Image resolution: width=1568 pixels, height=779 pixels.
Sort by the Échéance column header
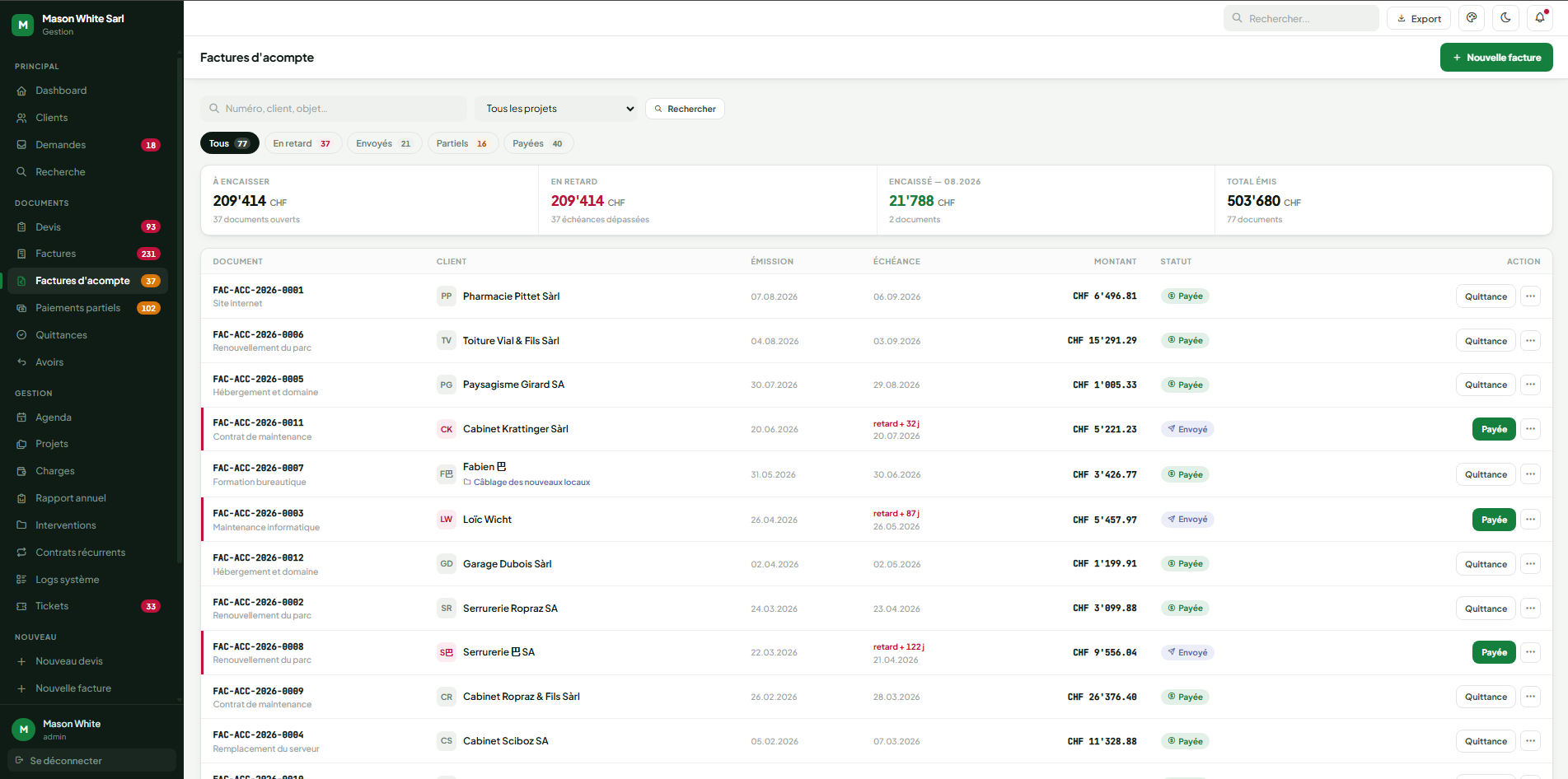pos(896,262)
